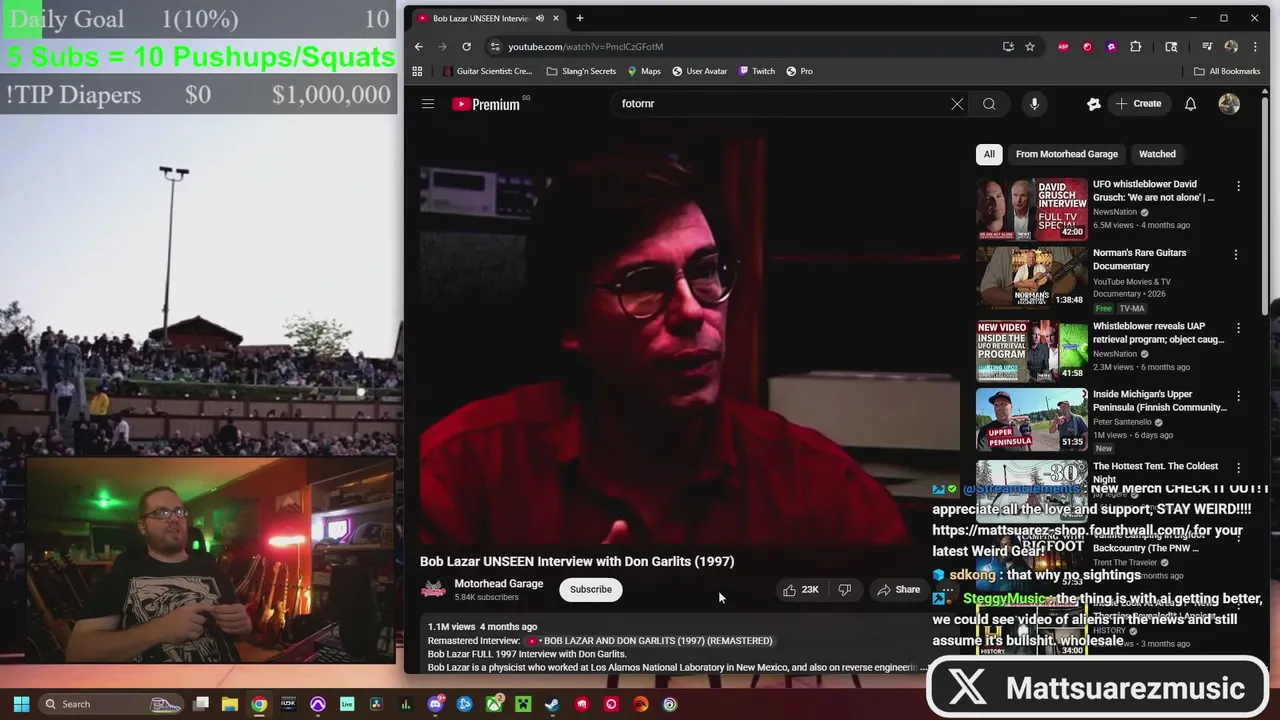This screenshot has width=1280, height=720.
Task: Open Discord from the taskbar
Action: click(435, 704)
